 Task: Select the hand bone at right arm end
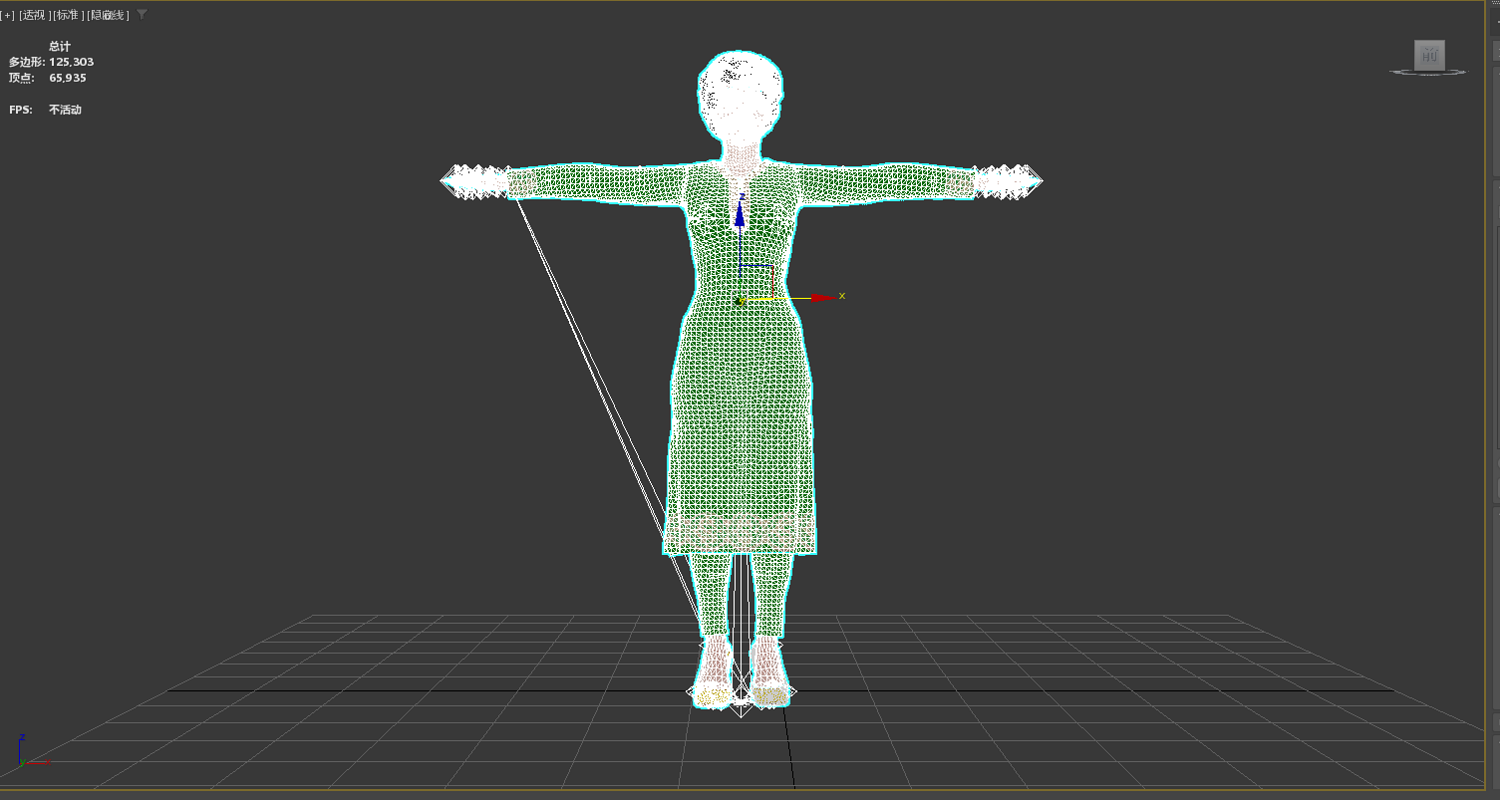click(x=1008, y=180)
